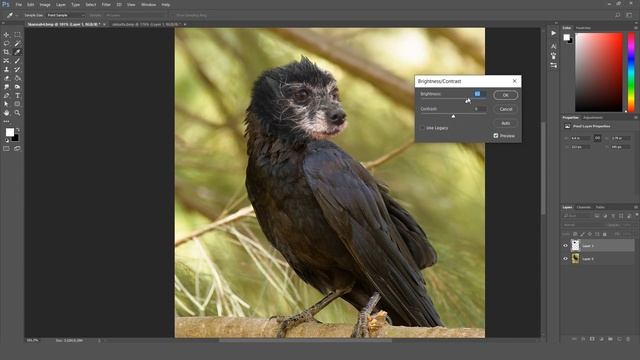Toggle the Use Legacy checkbox
The image size is (640, 360).
(422, 128)
